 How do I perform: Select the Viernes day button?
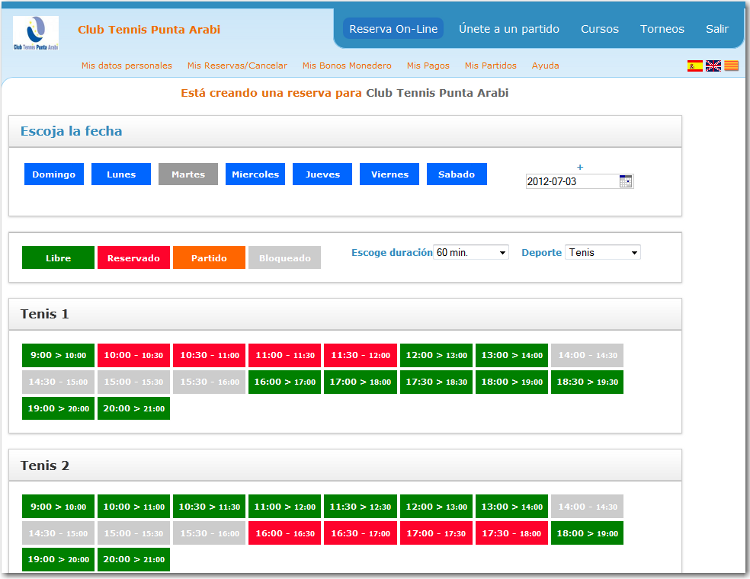tap(389, 174)
